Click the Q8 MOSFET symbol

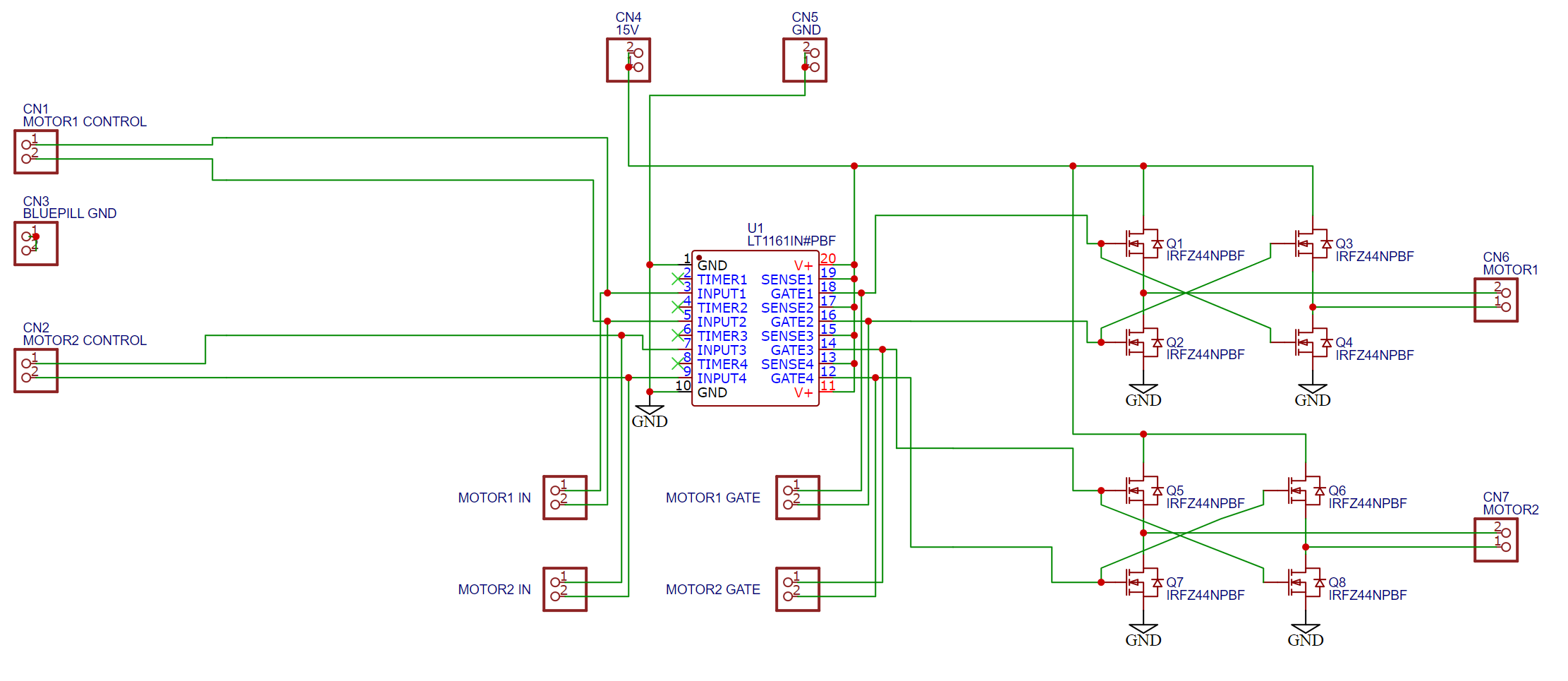coord(1305,582)
